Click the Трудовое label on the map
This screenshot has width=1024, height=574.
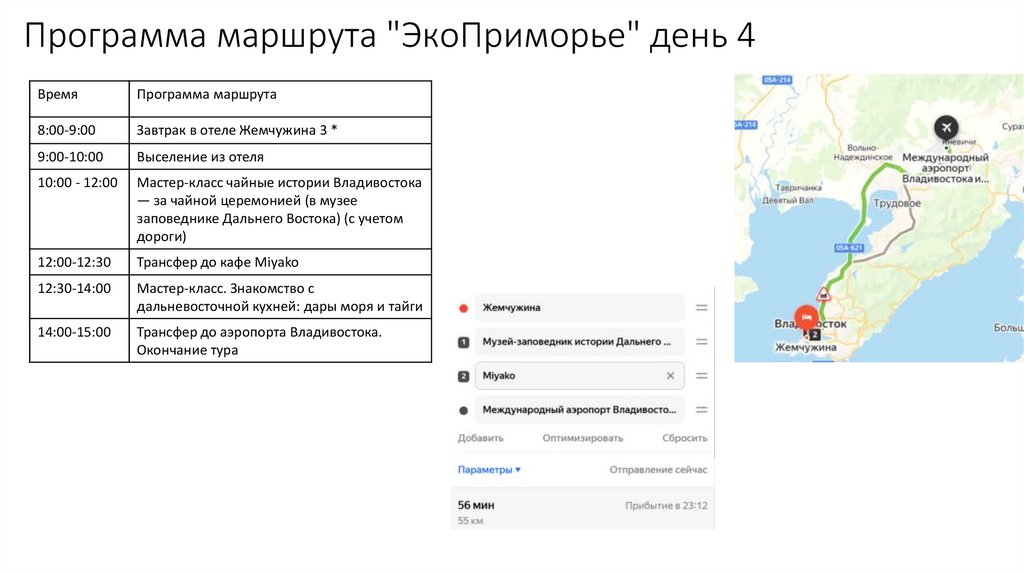pyautogui.click(x=897, y=203)
